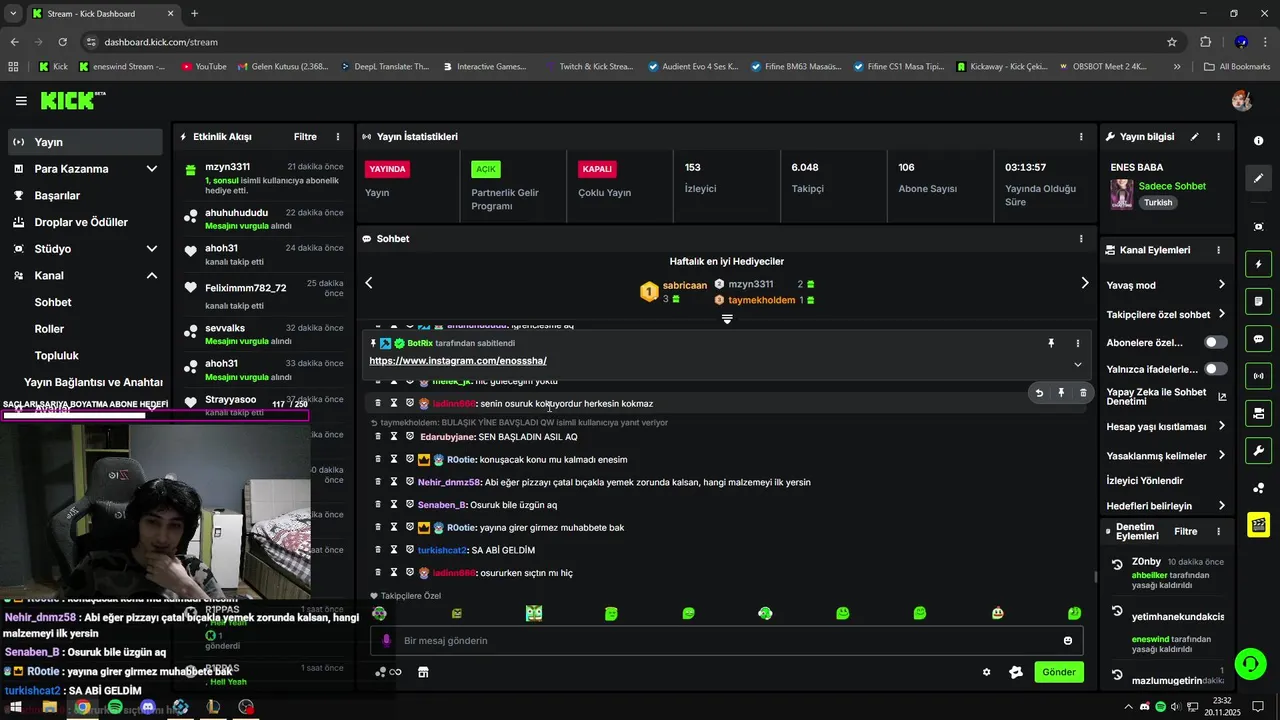
Task: Toggle Yalnızca ifadelerle switch
Action: [x=1215, y=369]
